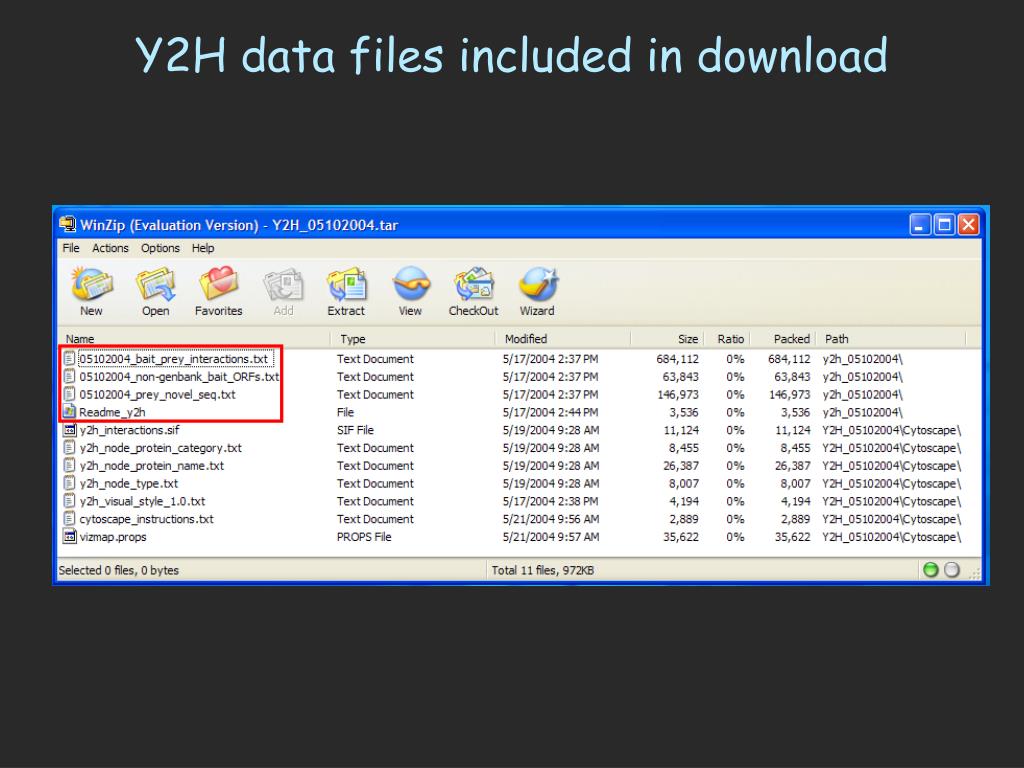Viewport: 1024px width, 768px height.
Task: Click file icon of y2h_node_protein_name.txt
Action: (69, 465)
